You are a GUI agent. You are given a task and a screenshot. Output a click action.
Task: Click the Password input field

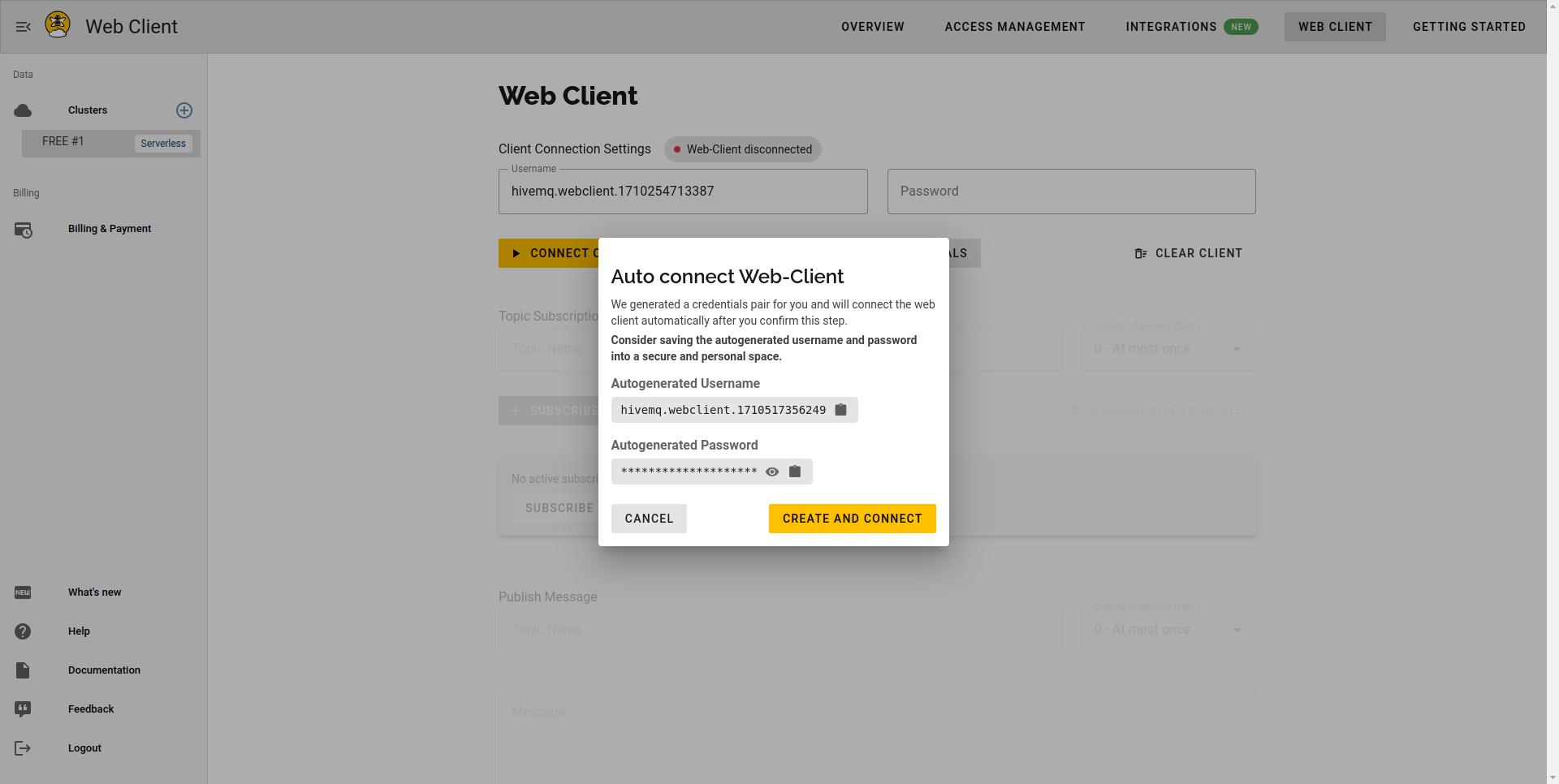[x=1071, y=192]
